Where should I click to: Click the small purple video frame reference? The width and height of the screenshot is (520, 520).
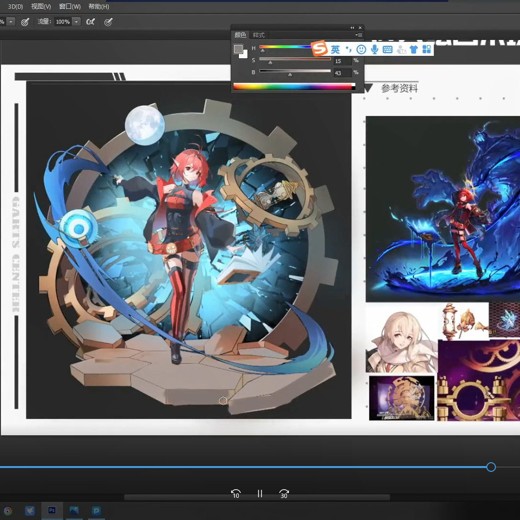click(x=402, y=398)
